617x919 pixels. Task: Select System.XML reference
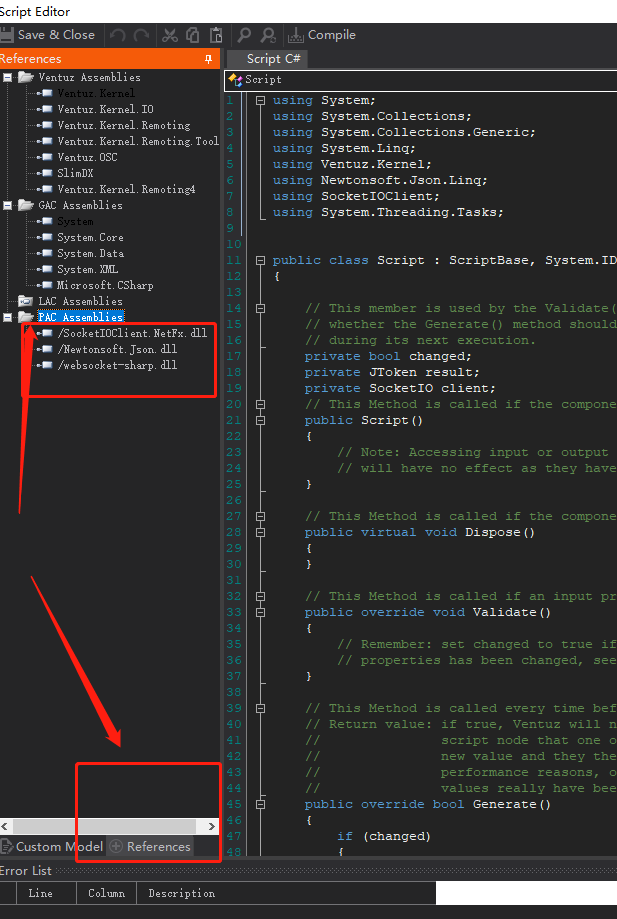[x=87, y=270]
